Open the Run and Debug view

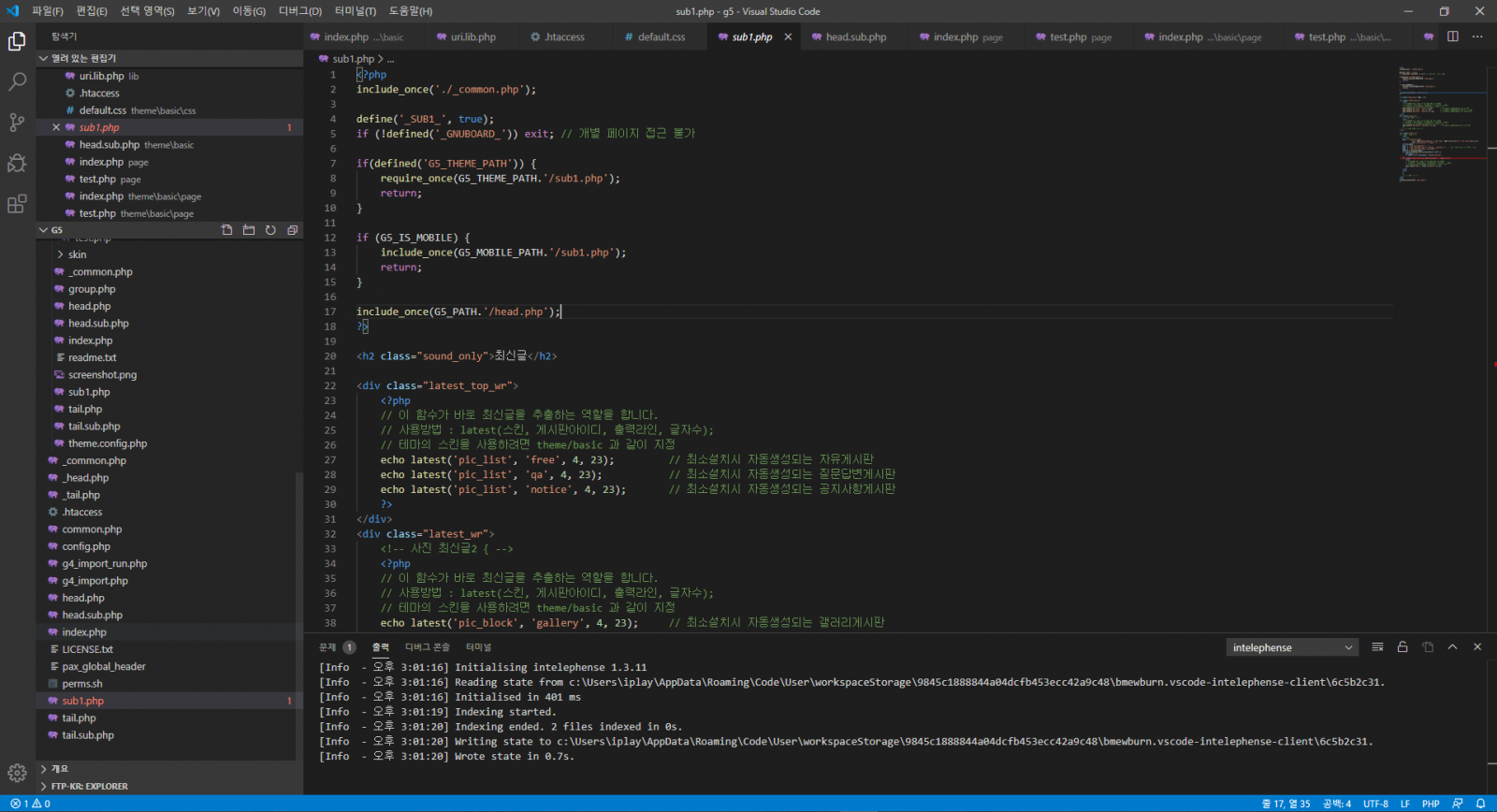click(17, 164)
